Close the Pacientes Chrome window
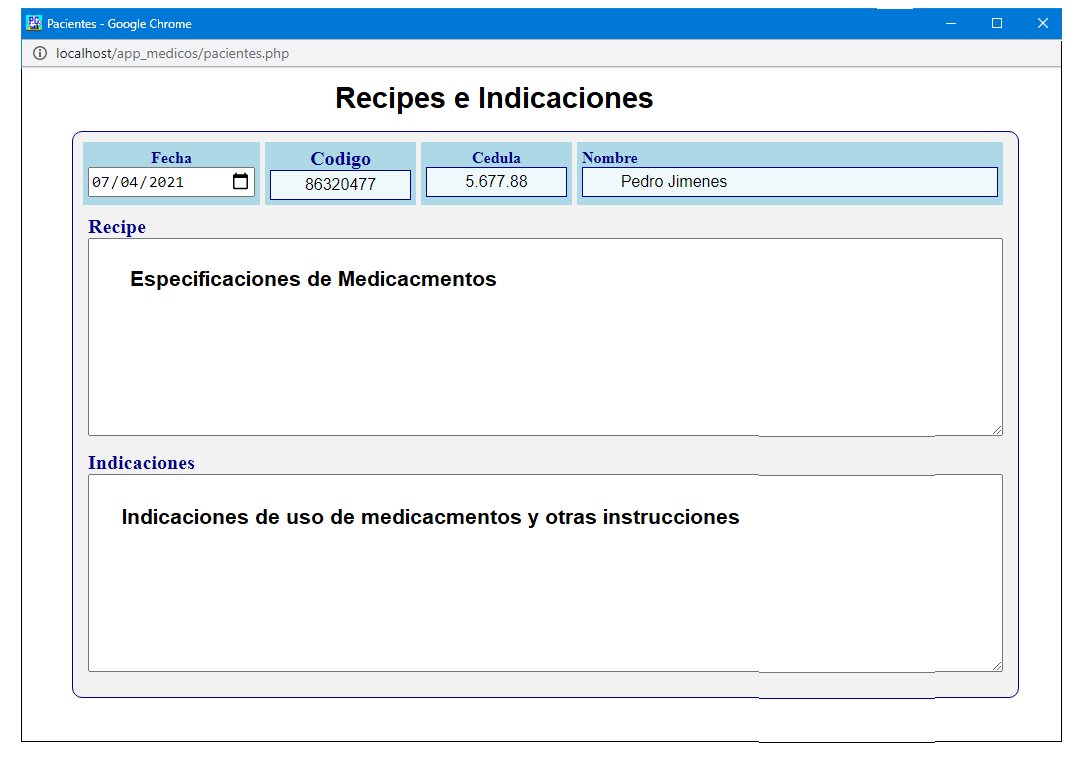 [1042, 23]
